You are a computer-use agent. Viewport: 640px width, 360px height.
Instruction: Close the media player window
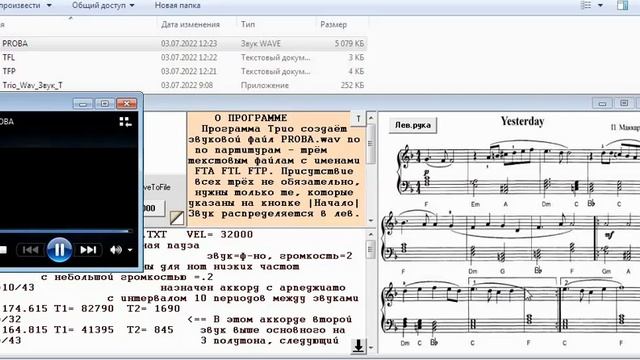(127, 104)
